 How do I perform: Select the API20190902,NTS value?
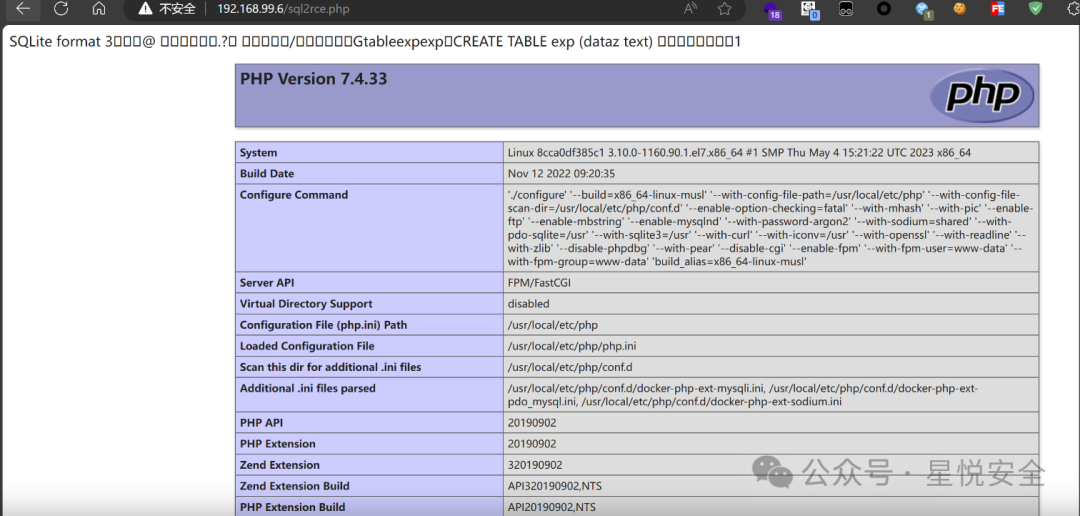(552, 507)
